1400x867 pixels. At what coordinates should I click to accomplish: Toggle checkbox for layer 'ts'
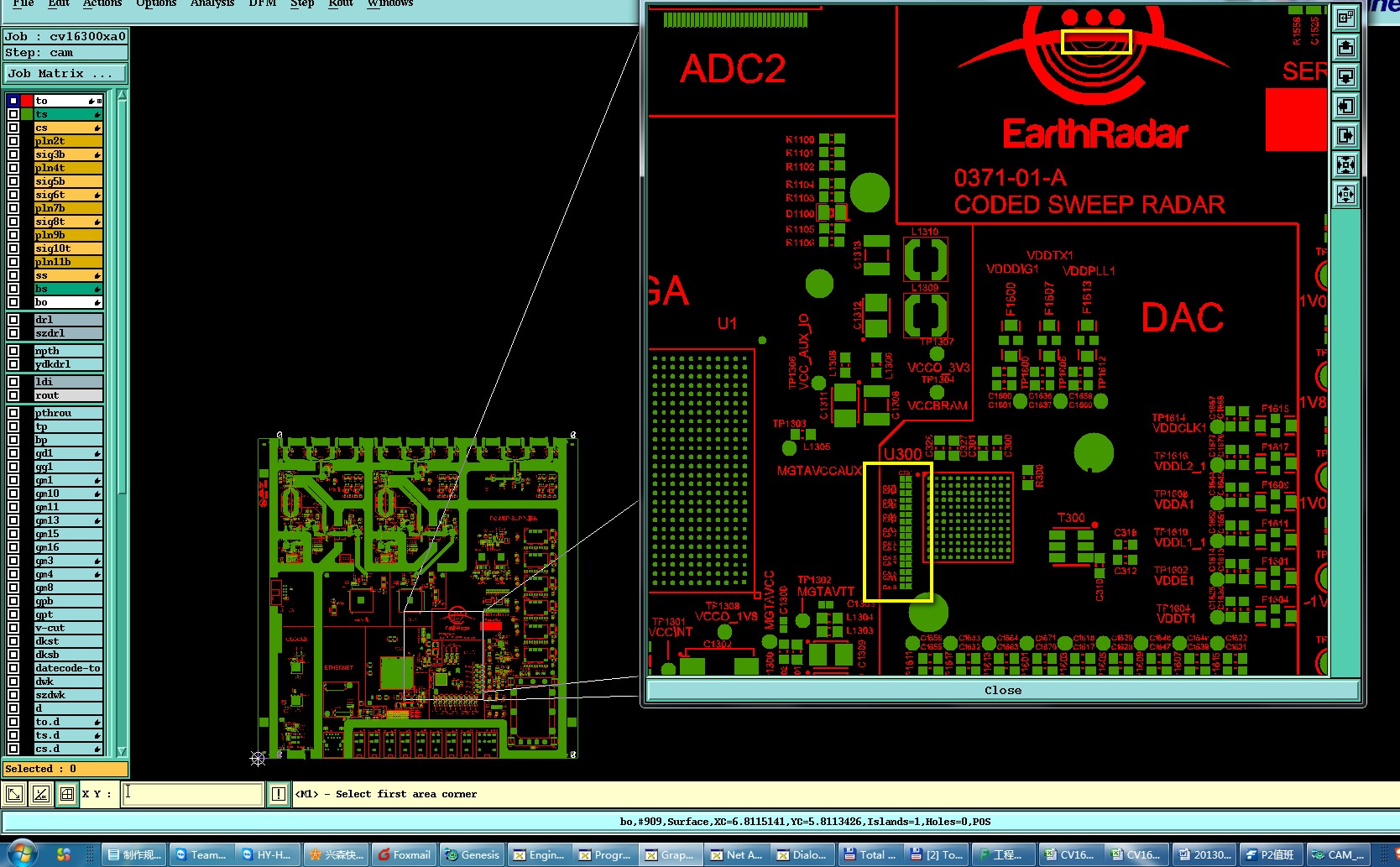(x=13, y=114)
